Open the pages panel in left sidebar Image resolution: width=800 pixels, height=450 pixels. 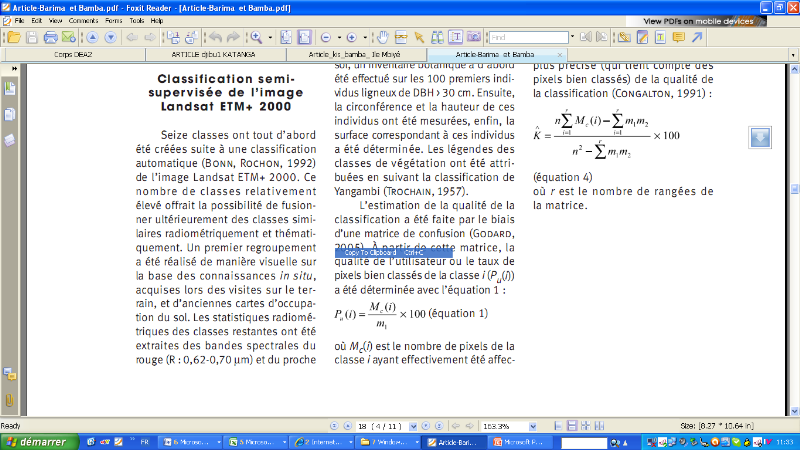pyautogui.click(x=10, y=114)
